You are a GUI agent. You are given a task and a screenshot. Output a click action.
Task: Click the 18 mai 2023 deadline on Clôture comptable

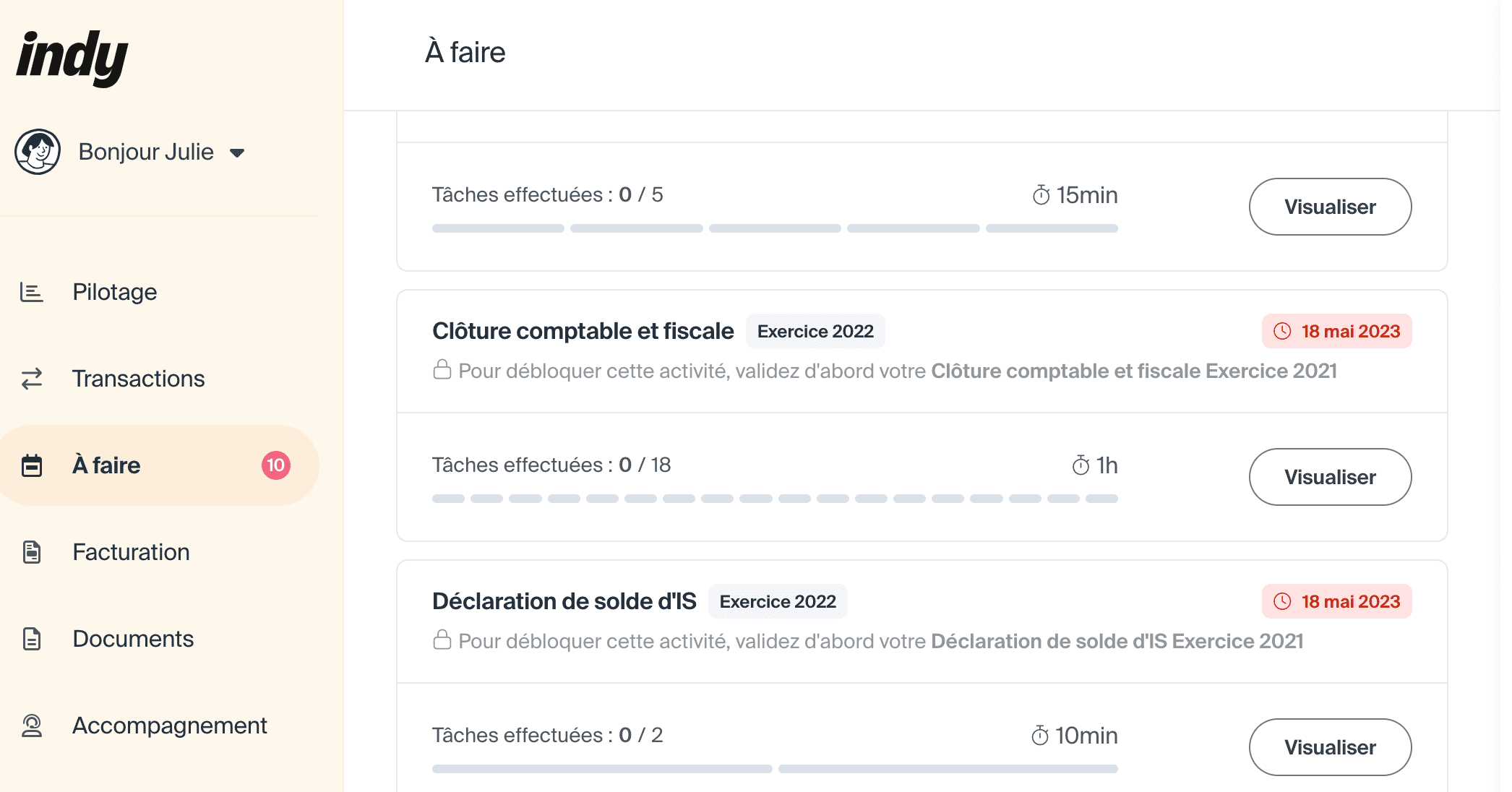click(1337, 331)
